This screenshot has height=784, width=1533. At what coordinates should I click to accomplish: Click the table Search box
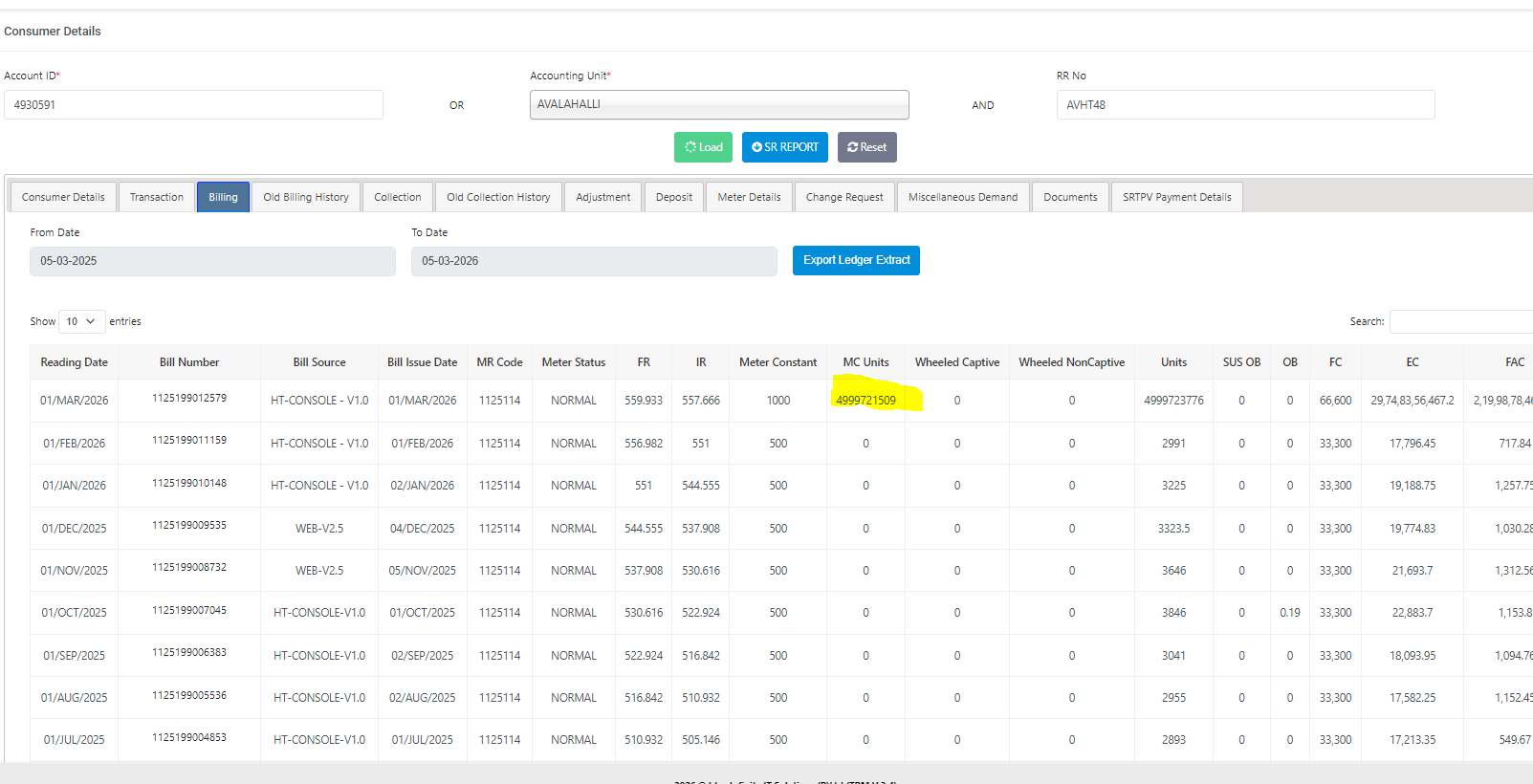pos(1460,321)
